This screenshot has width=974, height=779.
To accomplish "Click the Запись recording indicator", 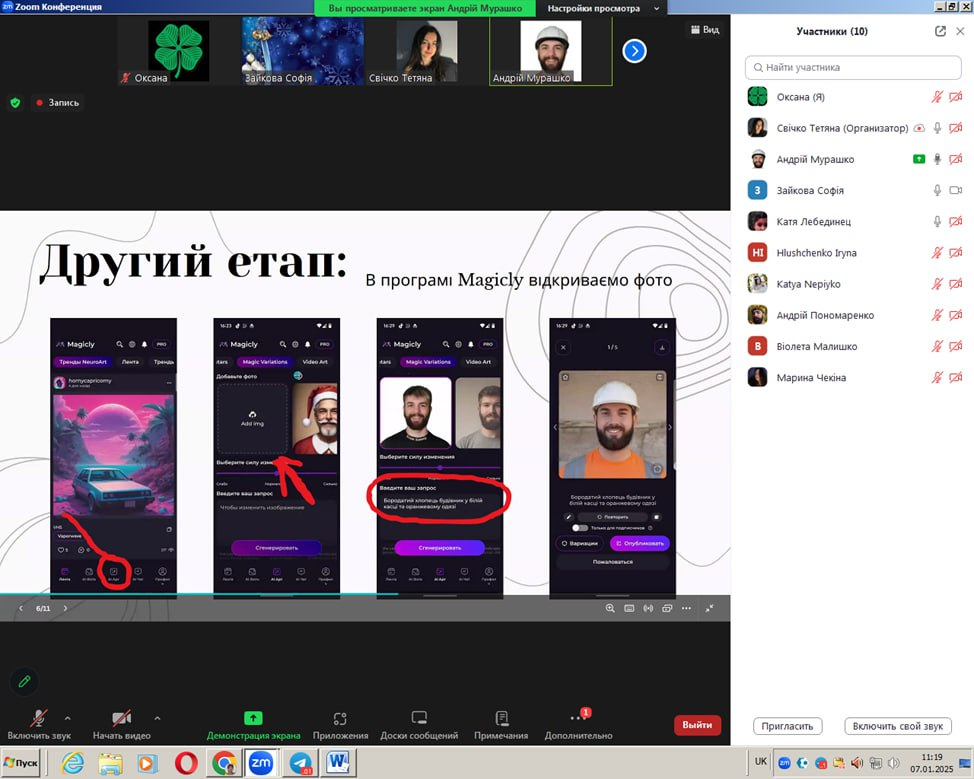I will click(58, 102).
